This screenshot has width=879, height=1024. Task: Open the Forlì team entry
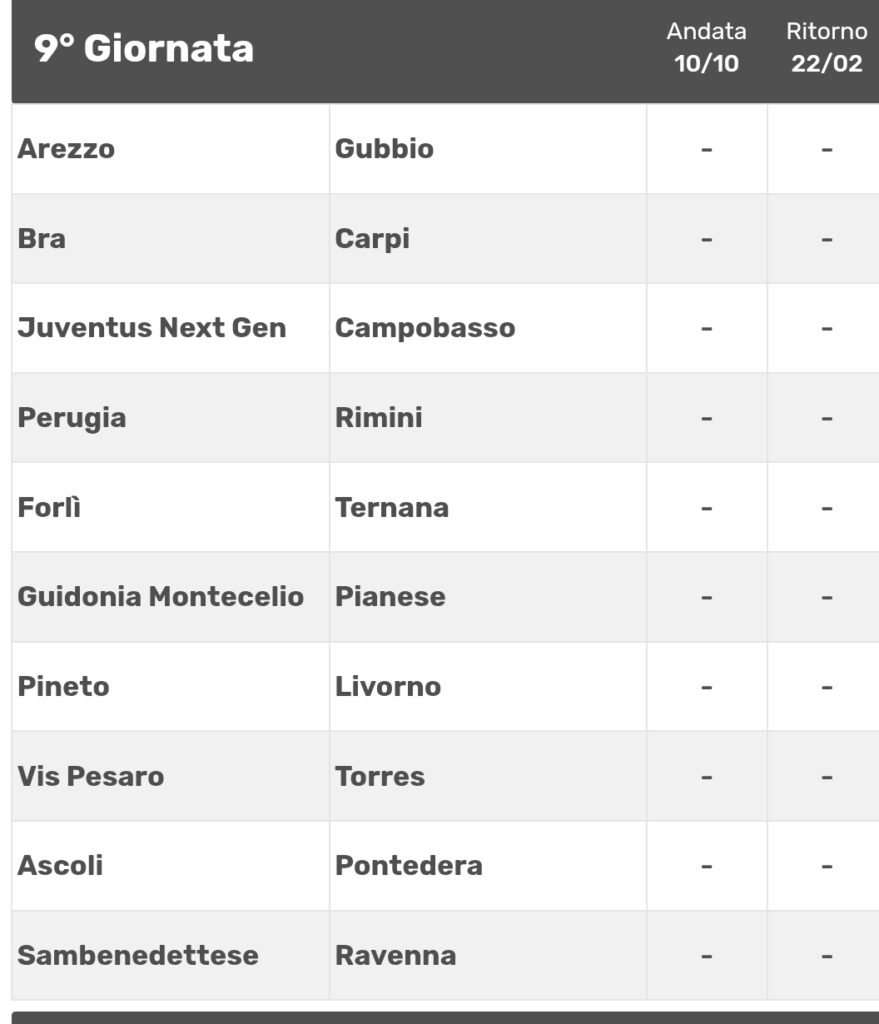(49, 507)
